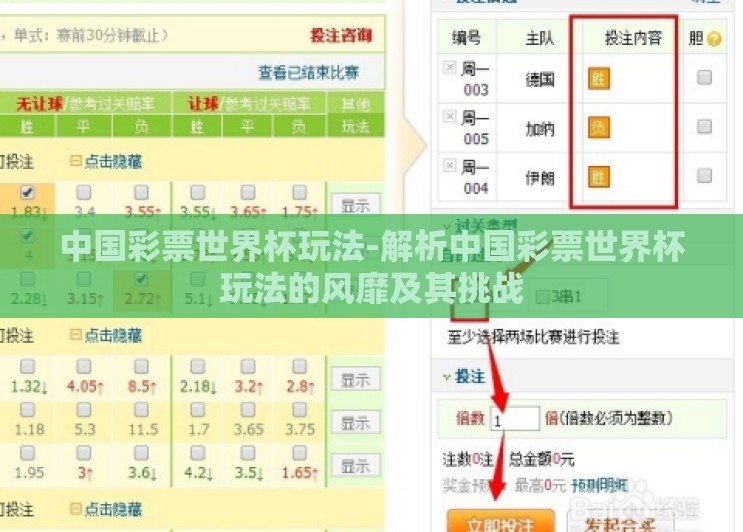Collapse the 投注 section arrow
The height and width of the screenshot is (532, 743).
point(446,377)
